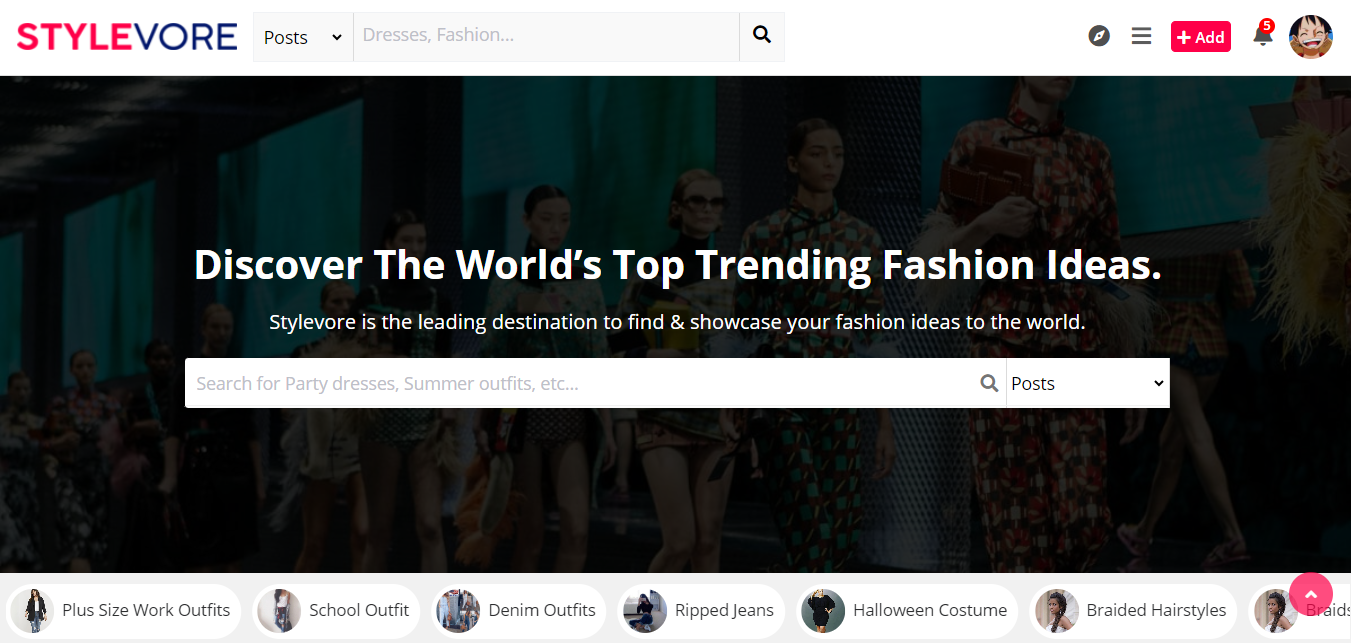Open the Ripped Jeans category
The height and width of the screenshot is (643, 1351).
723,610
